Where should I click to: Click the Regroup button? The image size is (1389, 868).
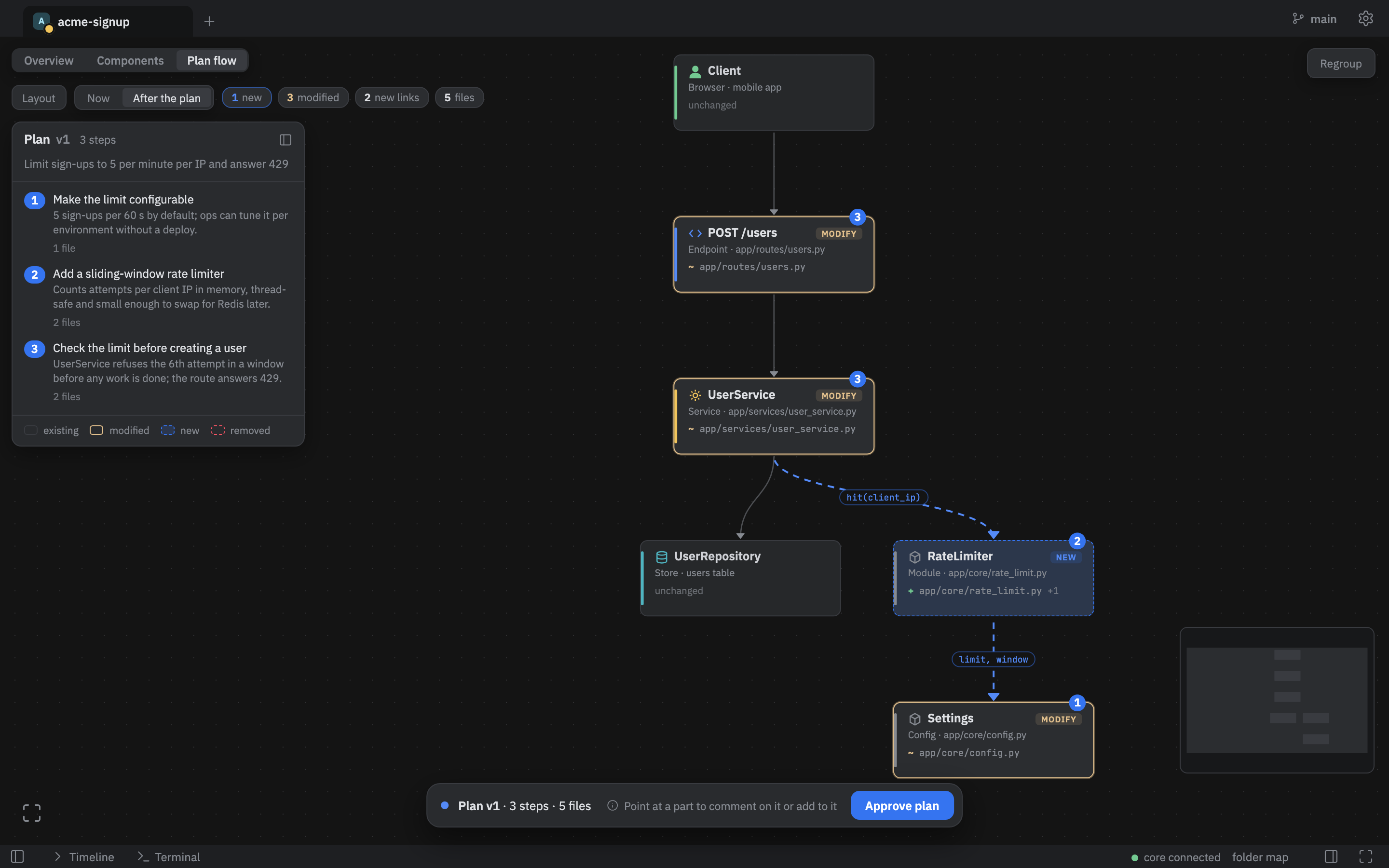[x=1341, y=63]
